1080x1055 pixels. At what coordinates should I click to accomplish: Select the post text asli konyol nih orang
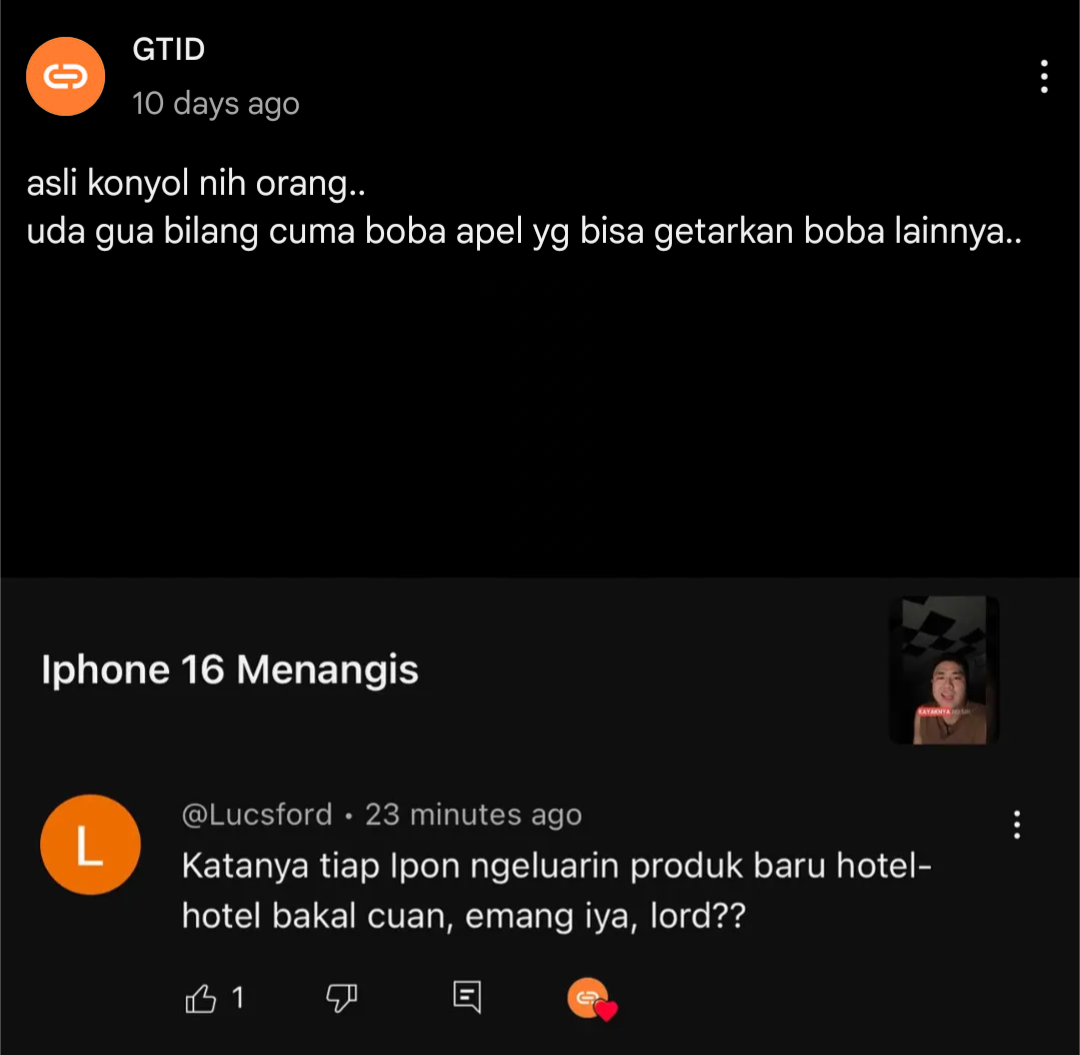[x=196, y=184]
